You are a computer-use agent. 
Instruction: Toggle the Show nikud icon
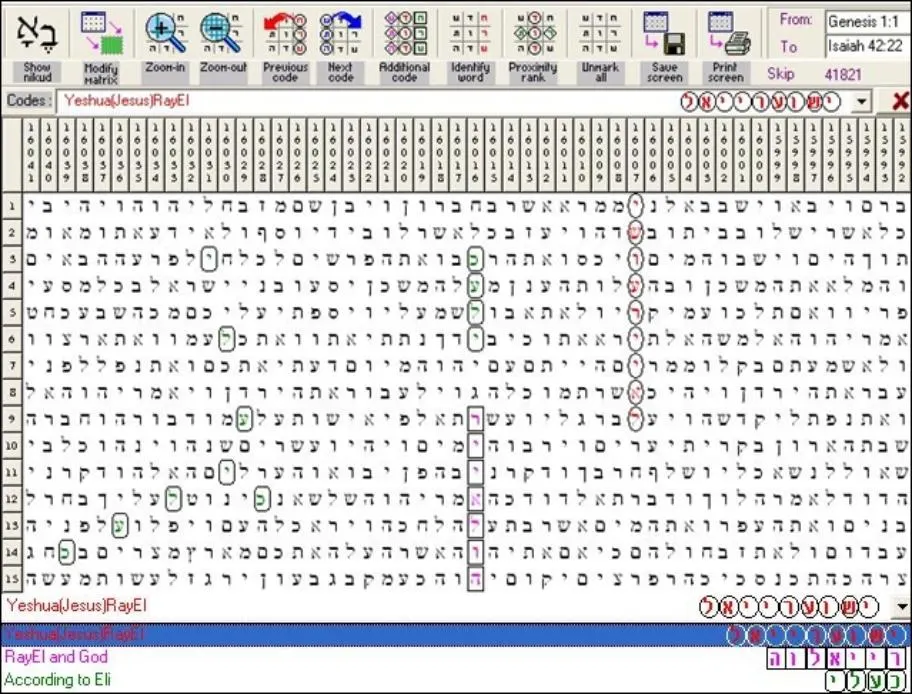click(36, 32)
